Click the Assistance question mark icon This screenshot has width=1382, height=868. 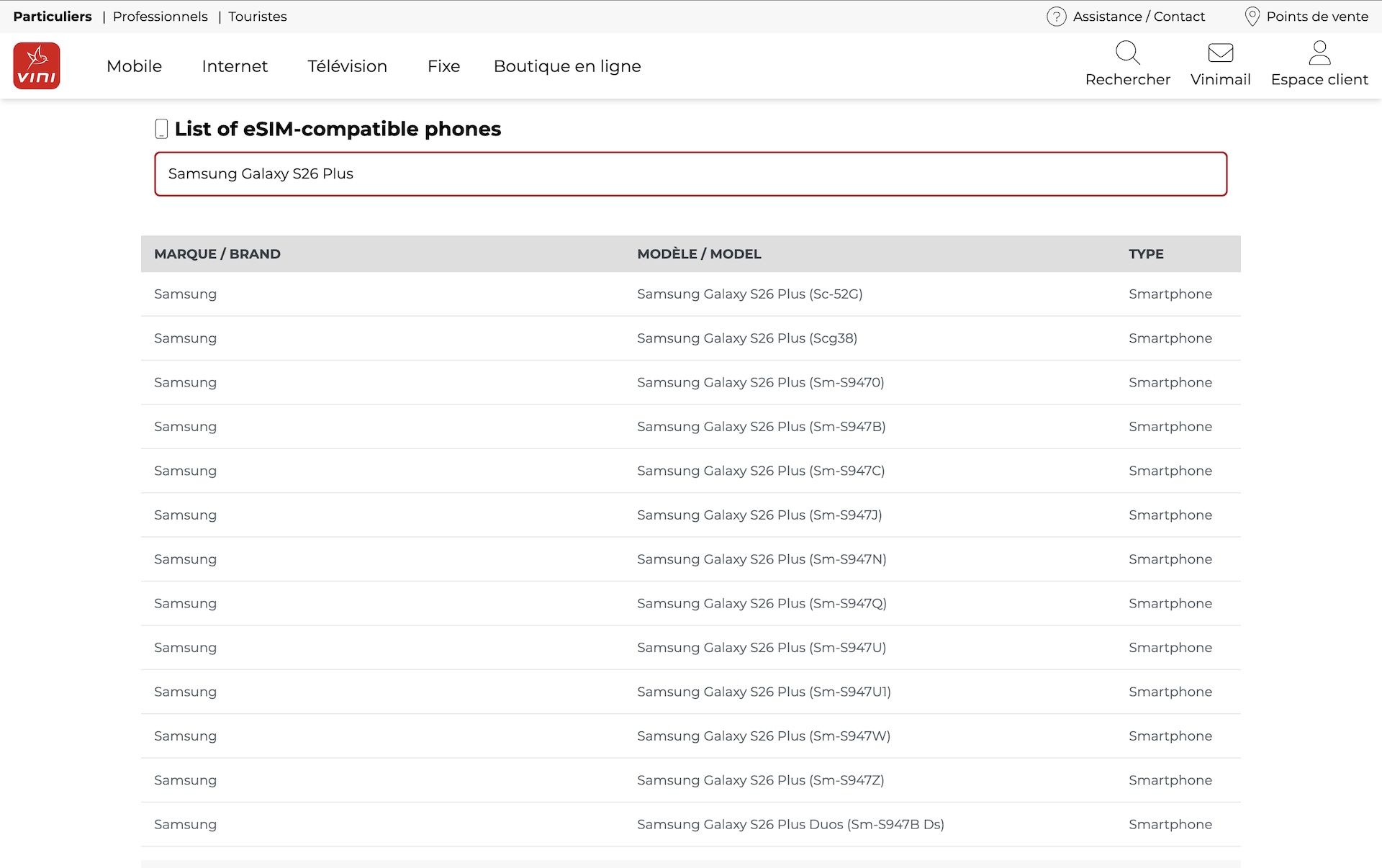pyautogui.click(x=1056, y=17)
